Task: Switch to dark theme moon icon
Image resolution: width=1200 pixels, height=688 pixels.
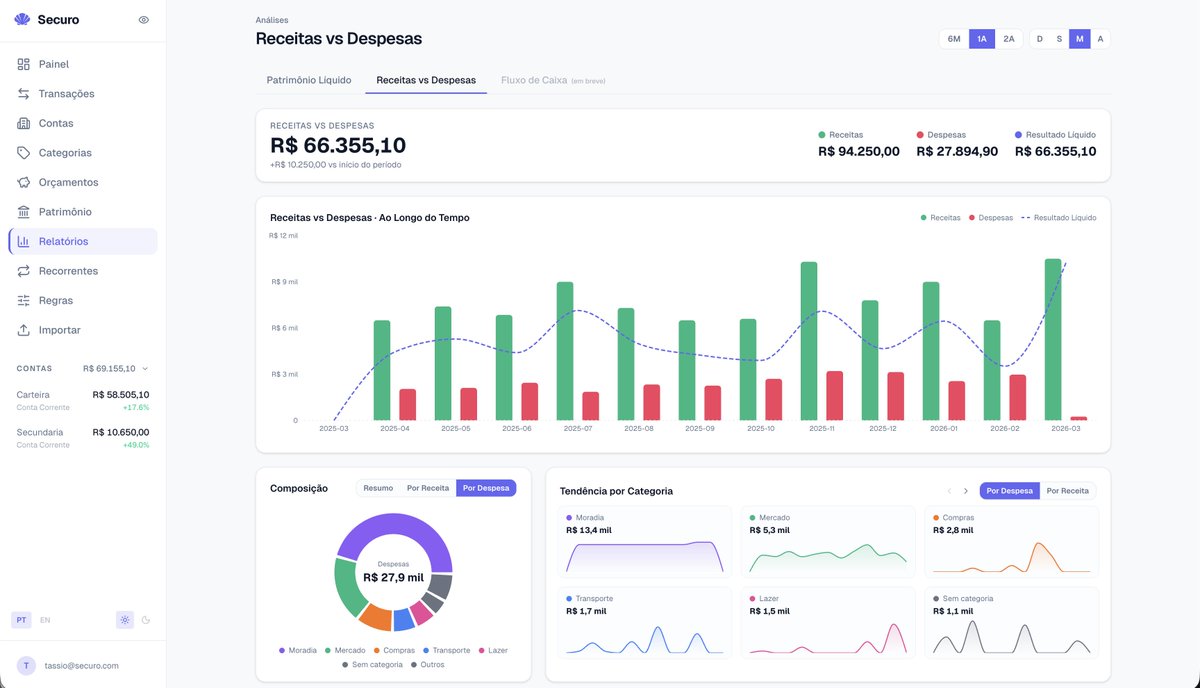Action: [146, 620]
